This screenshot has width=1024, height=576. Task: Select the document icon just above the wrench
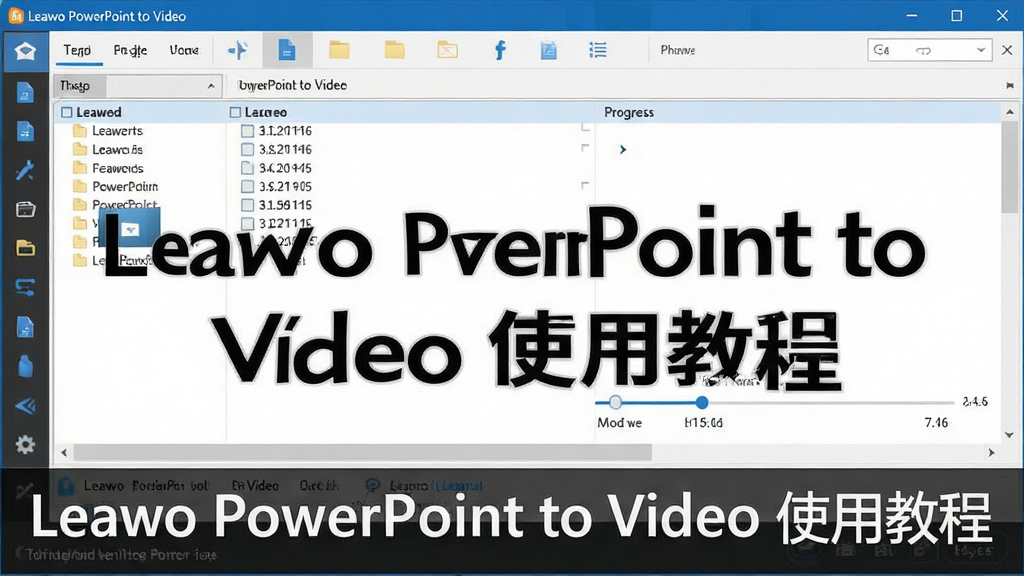click(25, 132)
